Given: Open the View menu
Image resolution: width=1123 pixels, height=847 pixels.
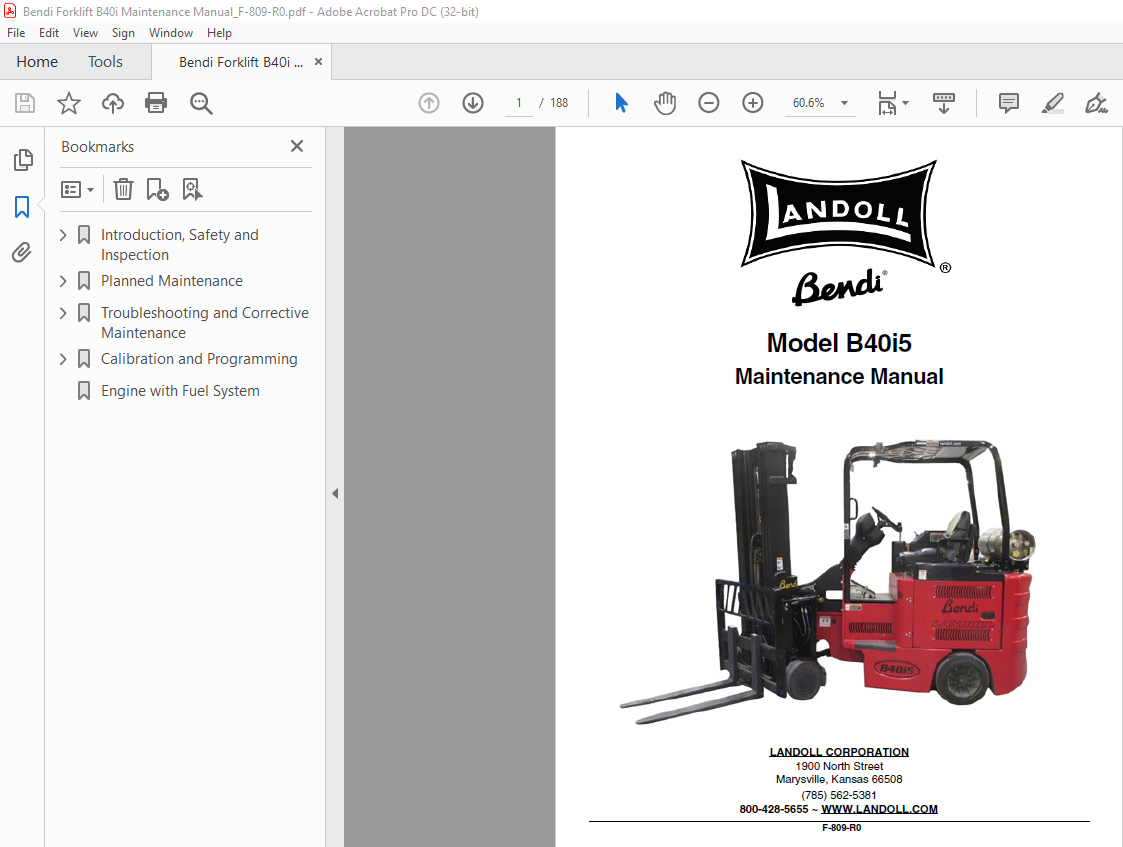Looking at the screenshot, I should coord(85,33).
